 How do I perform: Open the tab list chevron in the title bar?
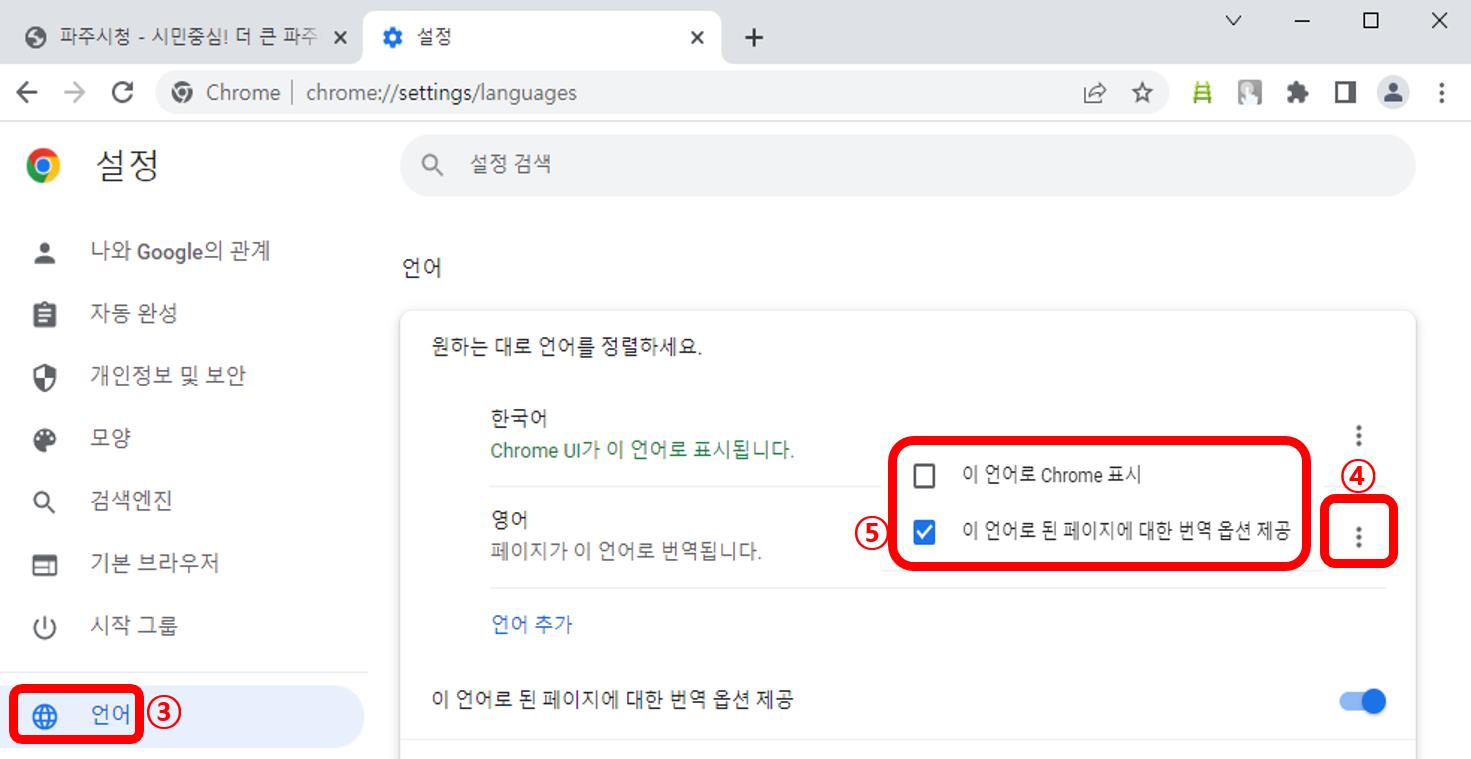point(1234,20)
